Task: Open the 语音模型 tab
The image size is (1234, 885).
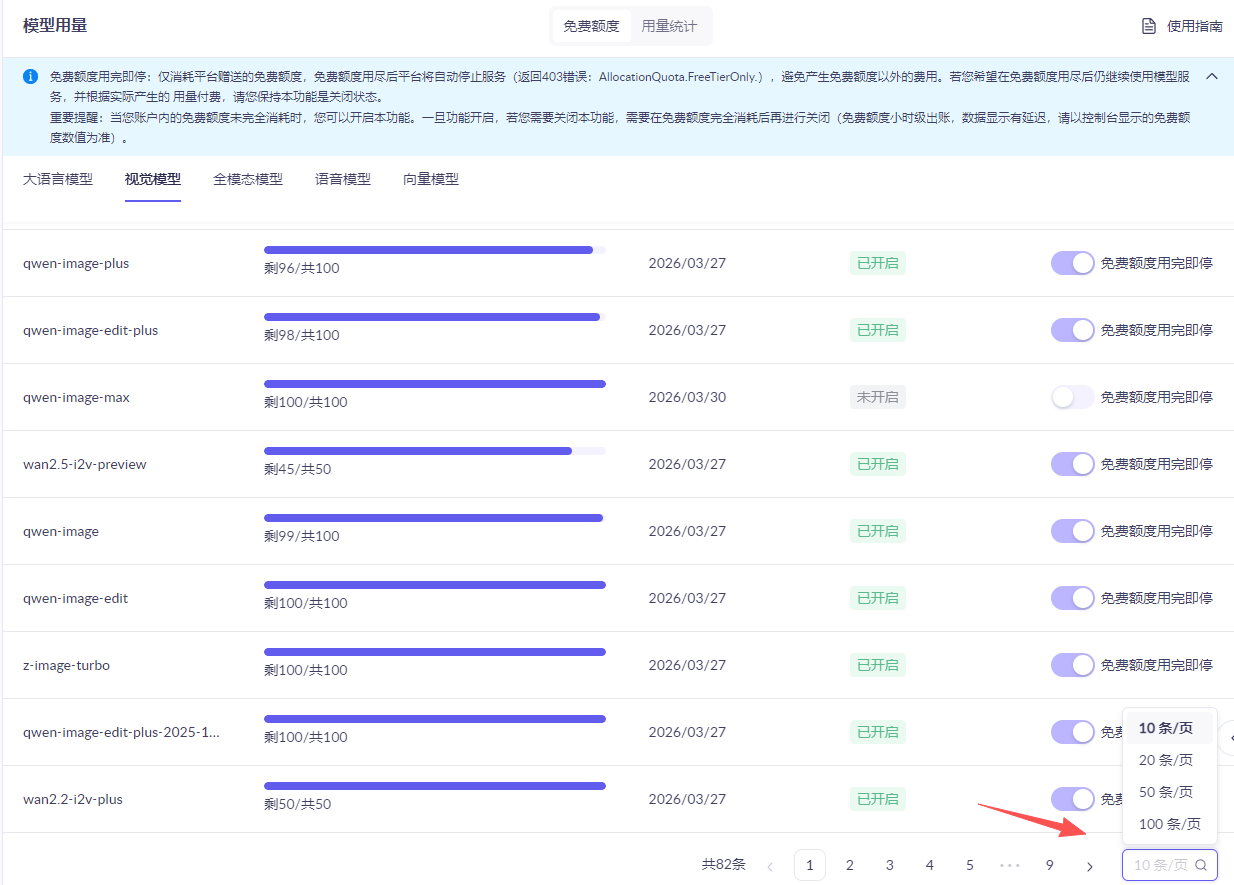Action: (343, 179)
